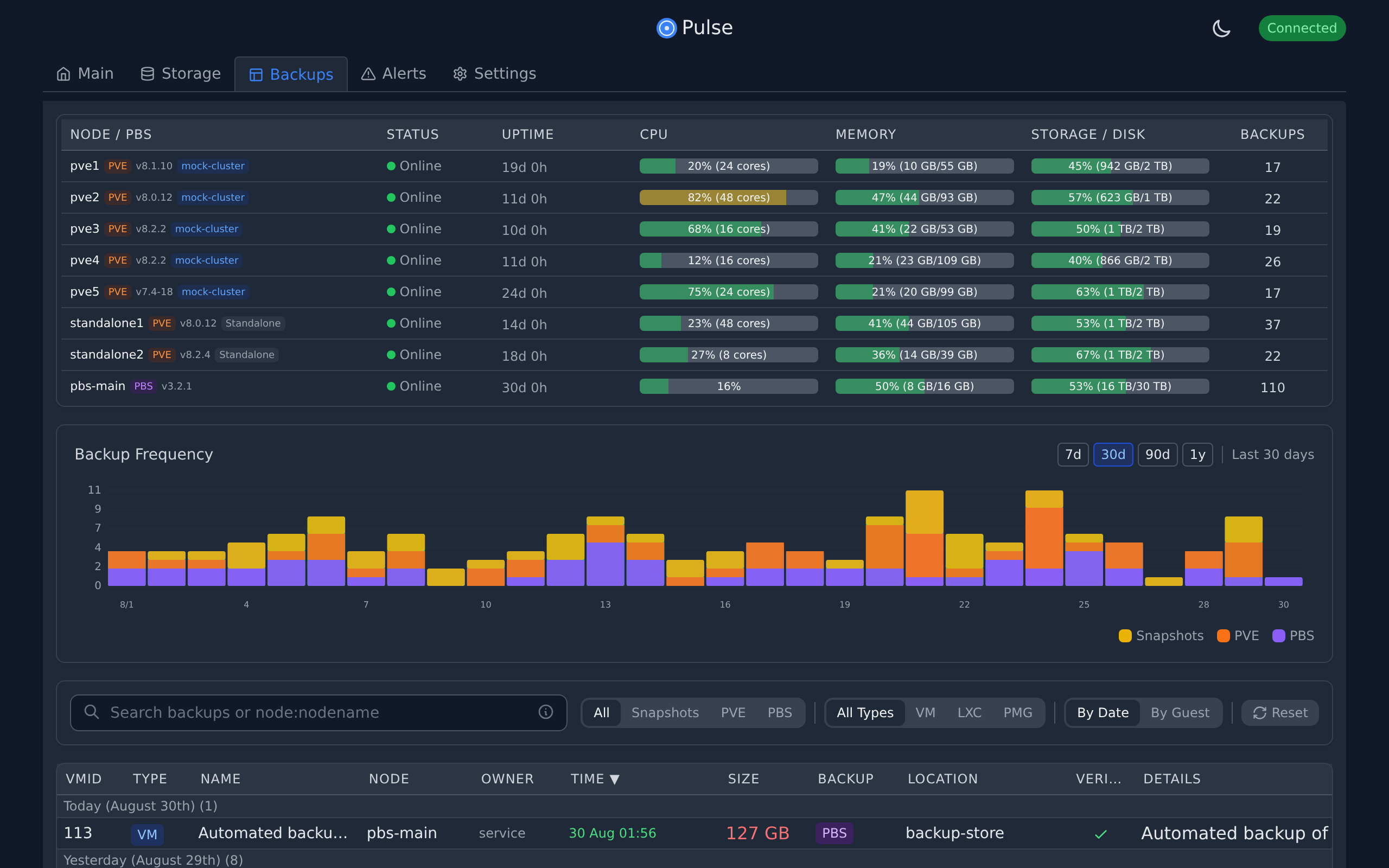This screenshot has height=868, width=1389.
Task: Select the 7d time range
Action: point(1072,455)
